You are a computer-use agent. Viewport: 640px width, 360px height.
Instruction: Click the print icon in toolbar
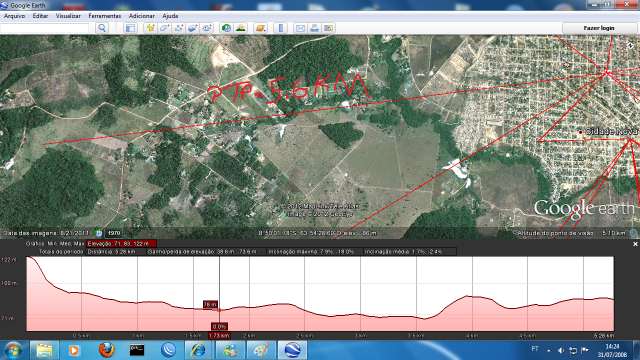click(x=314, y=28)
